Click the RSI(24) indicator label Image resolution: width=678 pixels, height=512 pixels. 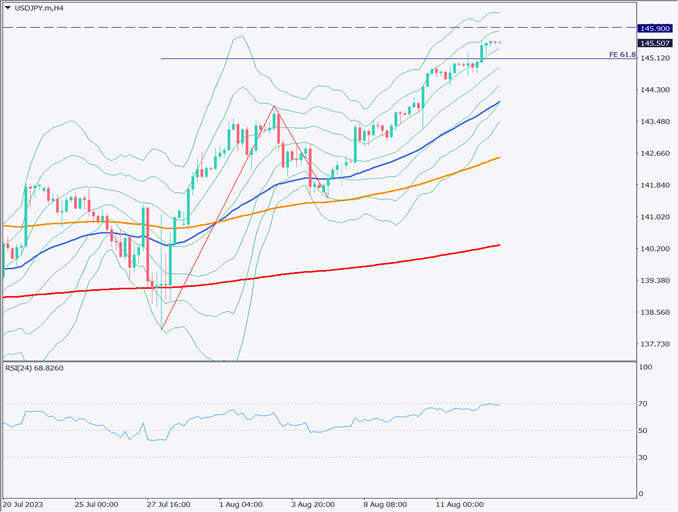(x=35, y=369)
